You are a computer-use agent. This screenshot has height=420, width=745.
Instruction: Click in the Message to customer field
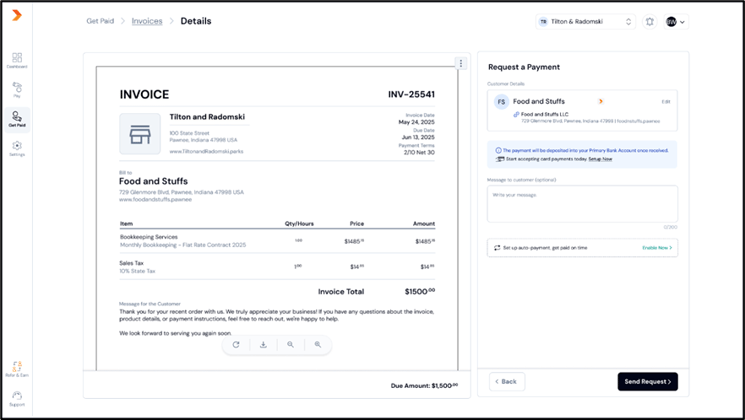pos(582,204)
